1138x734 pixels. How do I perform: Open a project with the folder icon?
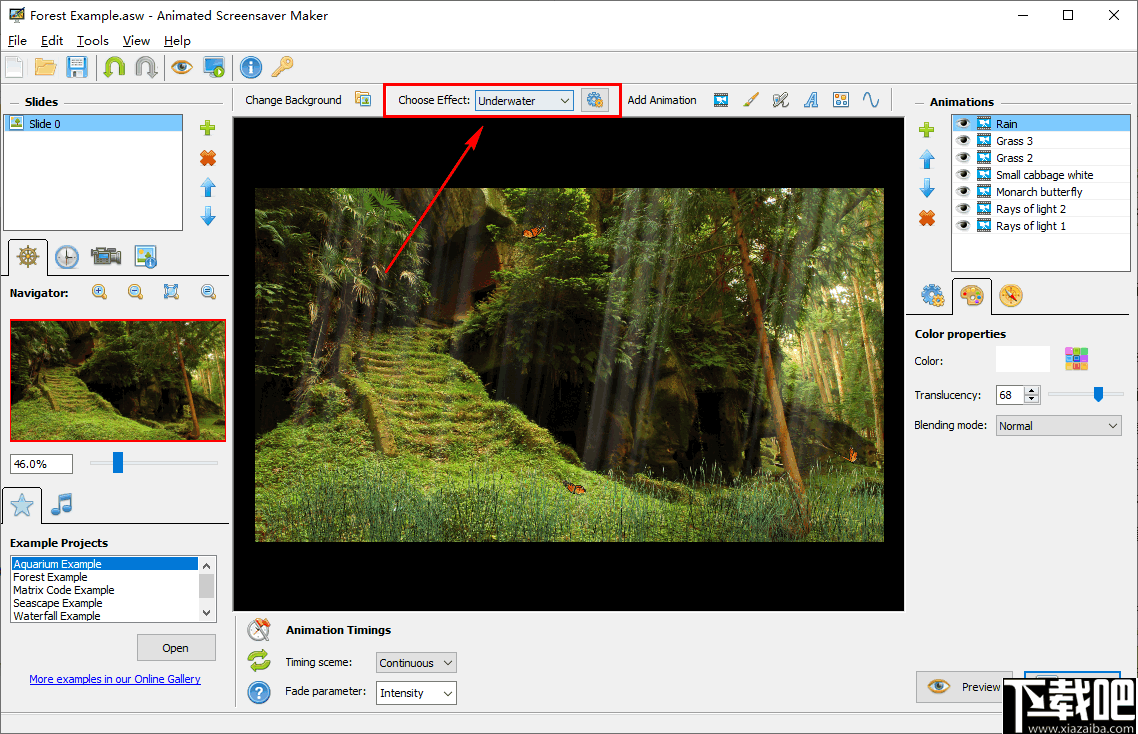(x=46, y=68)
